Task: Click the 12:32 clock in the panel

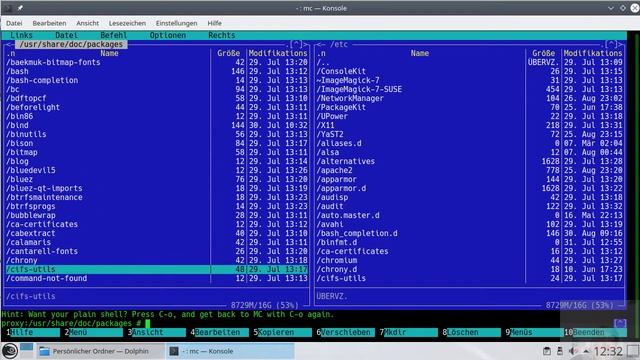Action: point(608,351)
